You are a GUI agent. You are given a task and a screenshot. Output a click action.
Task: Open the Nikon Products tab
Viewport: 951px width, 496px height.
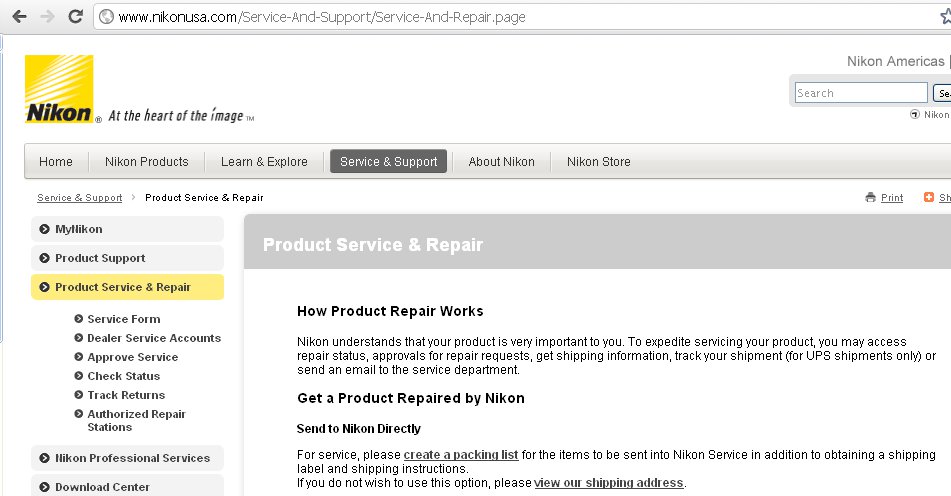[x=147, y=162]
